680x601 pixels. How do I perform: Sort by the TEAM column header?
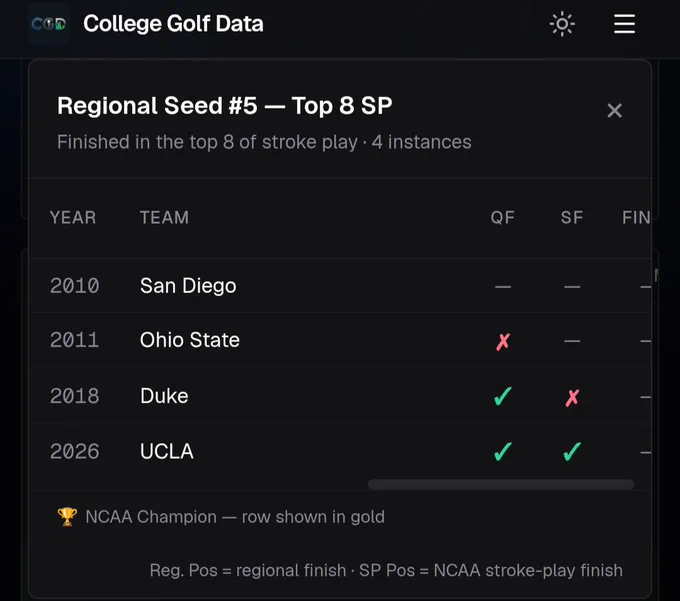point(164,218)
